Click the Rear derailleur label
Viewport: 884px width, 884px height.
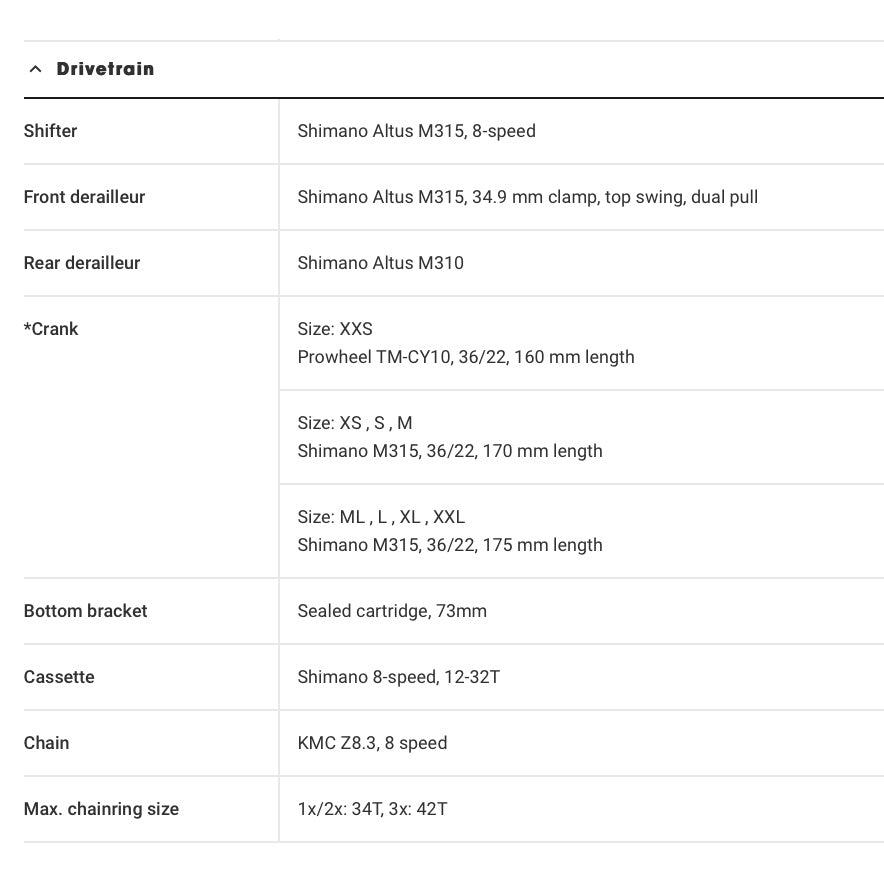(82, 263)
